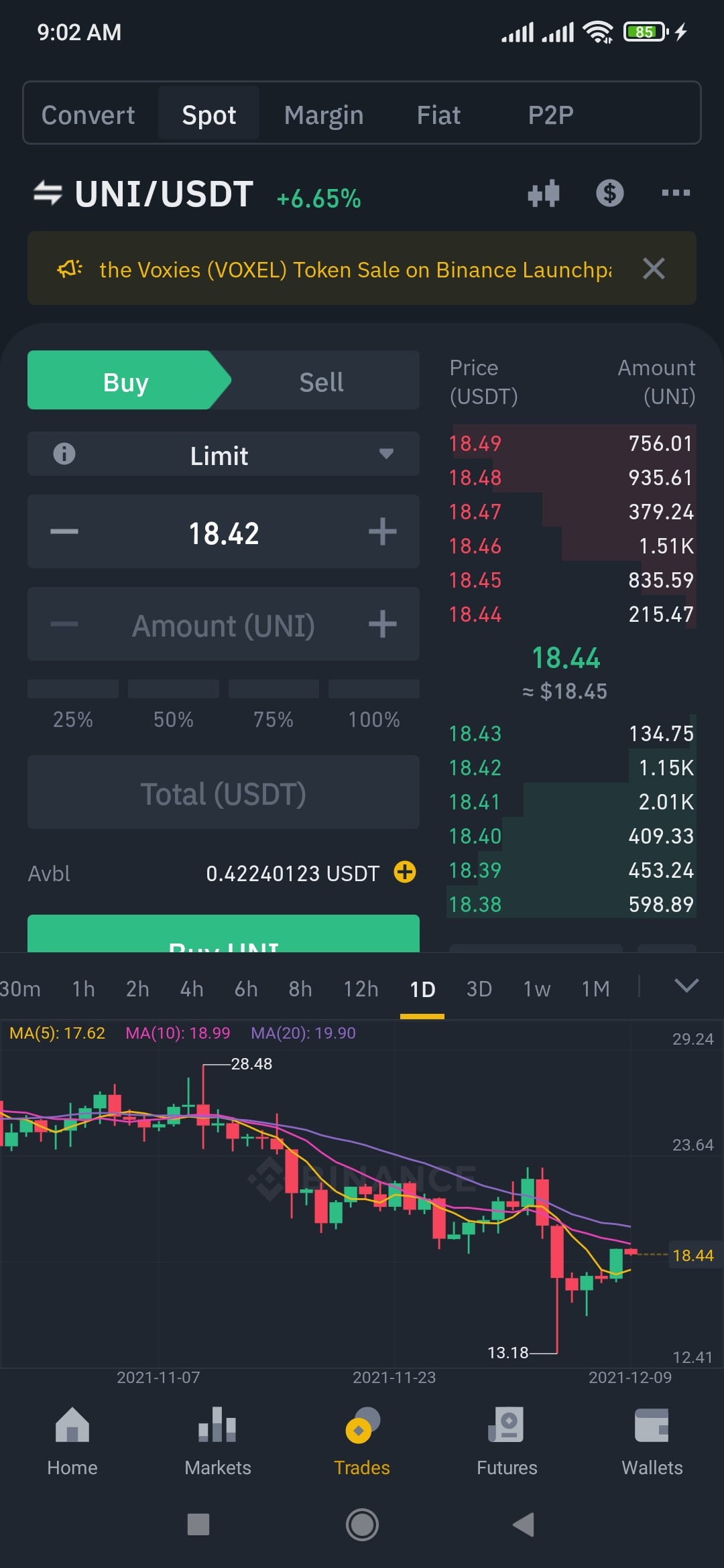
Task: Switch to the Spot tab
Action: click(209, 115)
